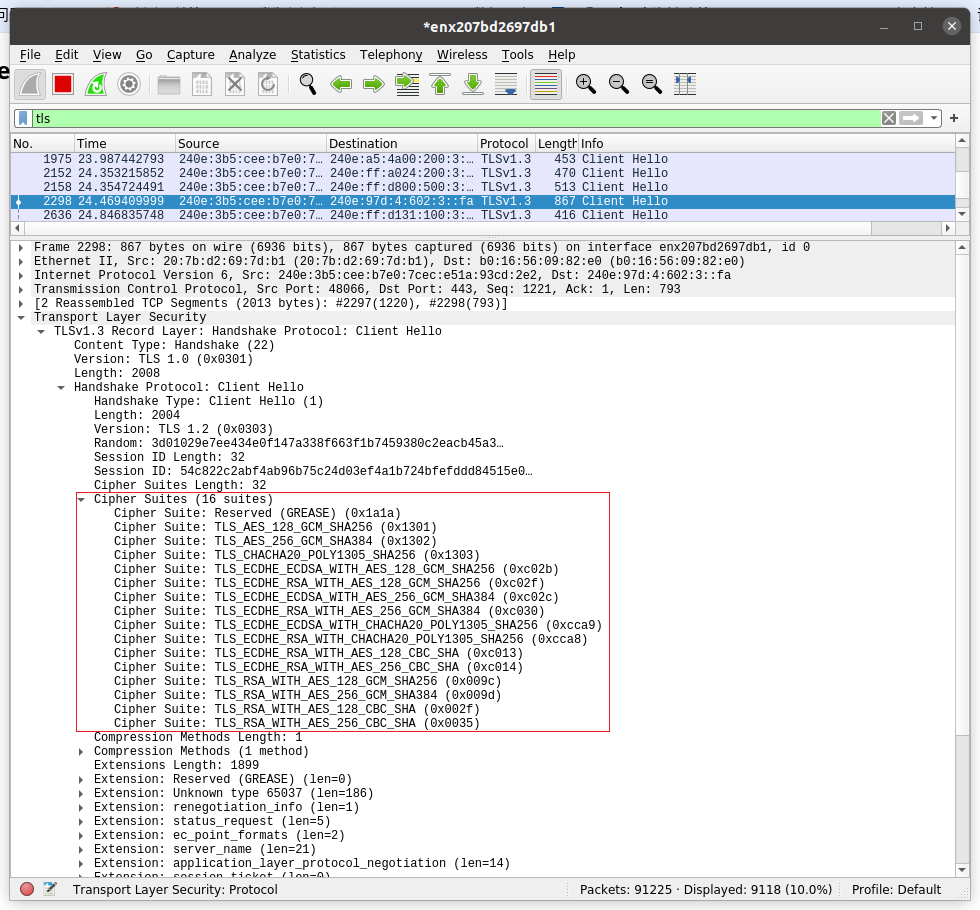The width and height of the screenshot is (980, 910).
Task: Click the Find a packet magnifier
Action: [x=308, y=85]
